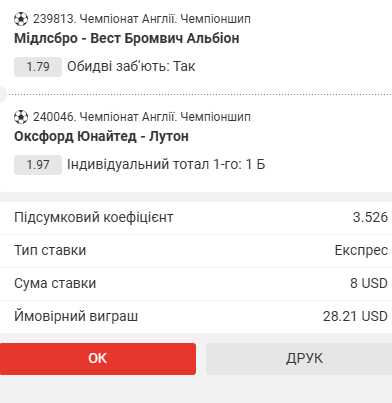Viewport: 392px width, 403px height.
Task: Click the 240046 Чемпіонат Англії league label
Action: [142, 117]
